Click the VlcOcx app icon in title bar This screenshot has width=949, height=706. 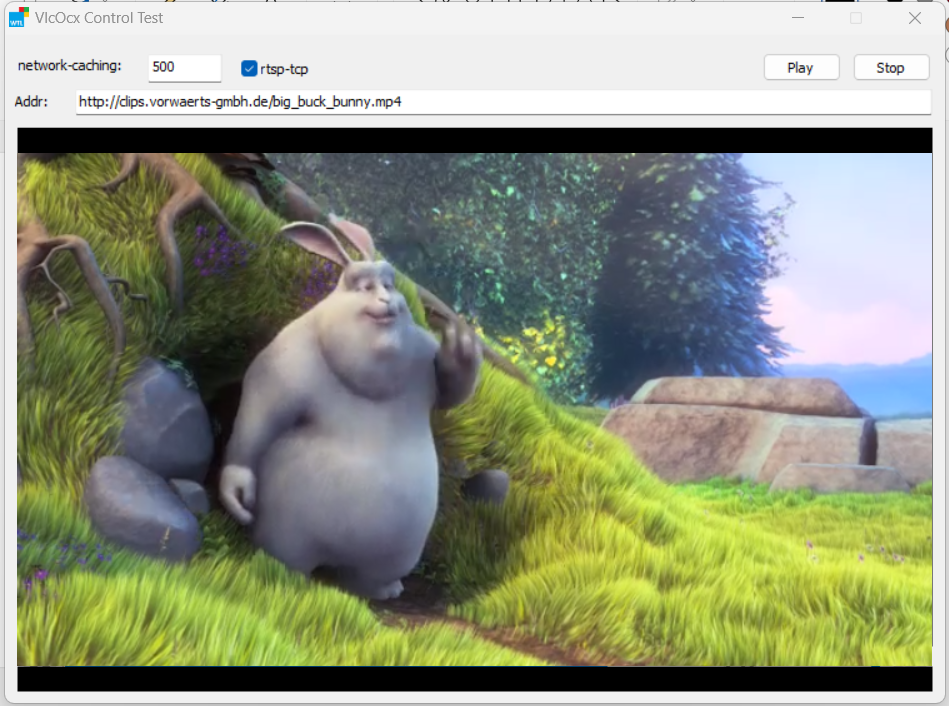[19, 18]
